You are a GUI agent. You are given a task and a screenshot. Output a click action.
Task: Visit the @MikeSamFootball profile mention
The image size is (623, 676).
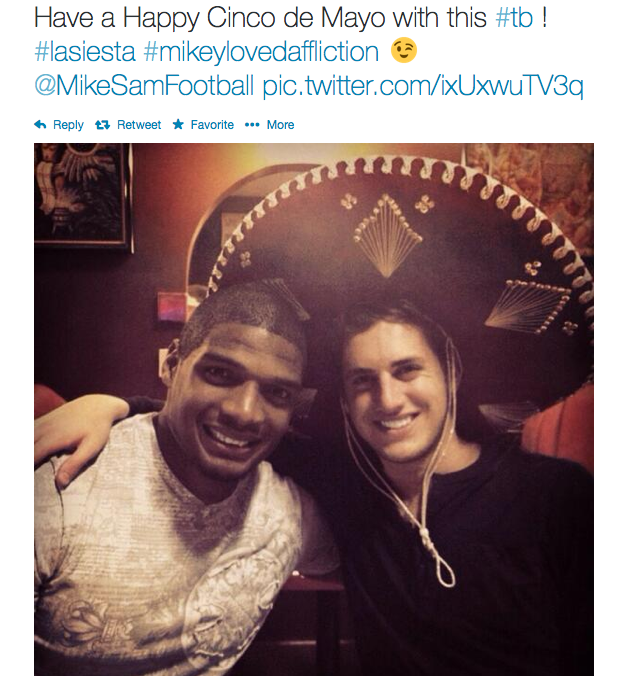pyautogui.click(x=144, y=85)
